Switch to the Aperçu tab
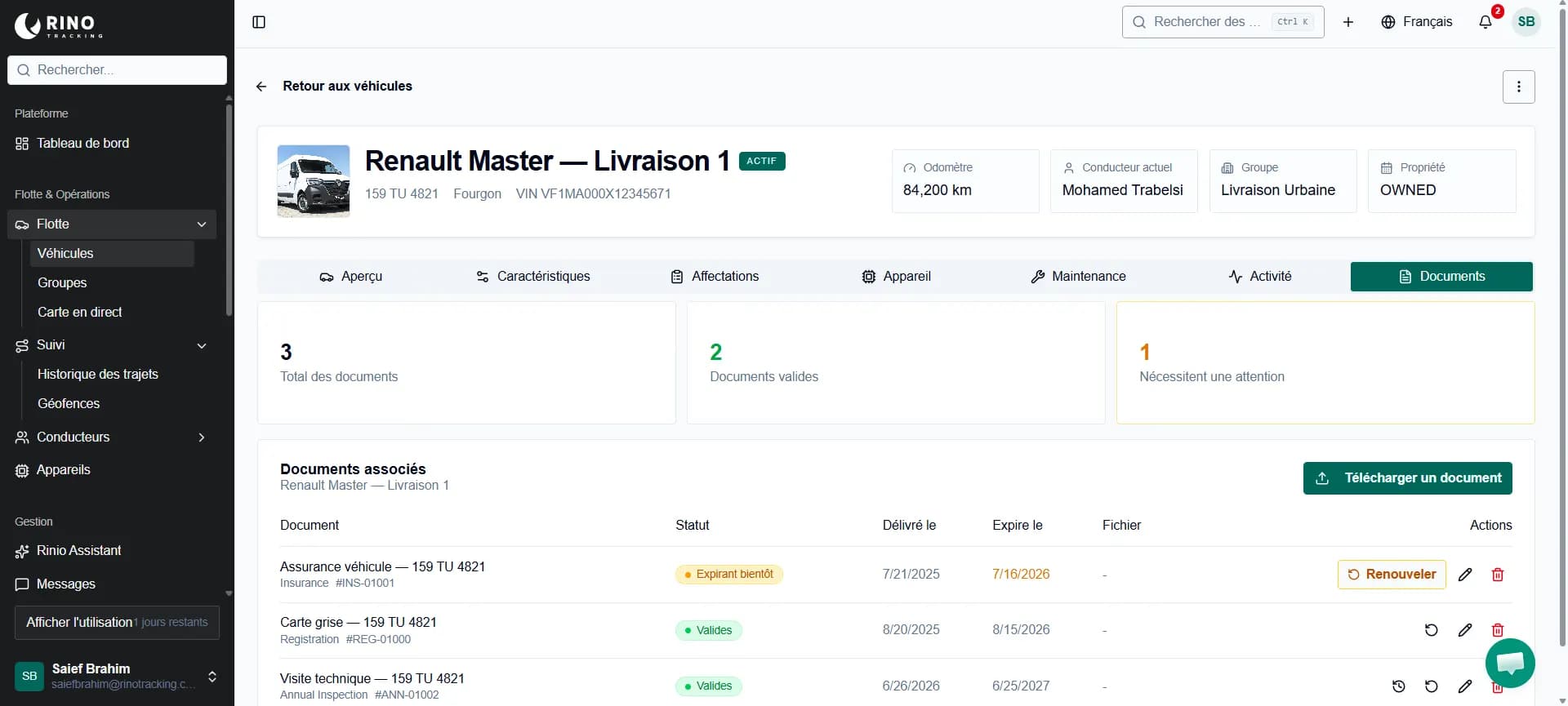Screen dimensions: 1568x706 350,277
